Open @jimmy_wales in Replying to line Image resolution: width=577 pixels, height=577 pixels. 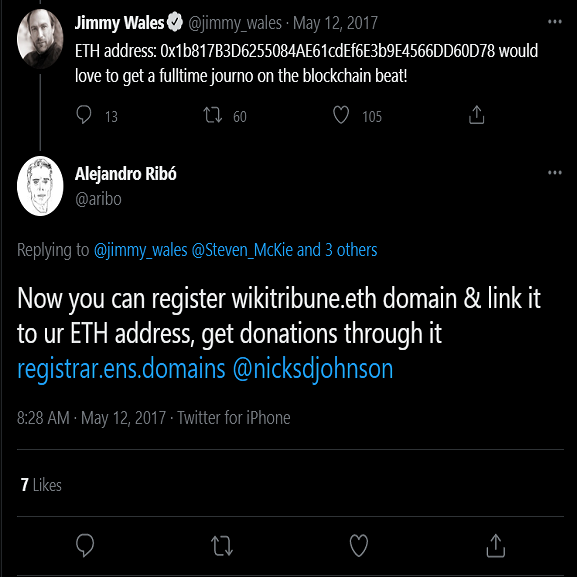point(141,250)
